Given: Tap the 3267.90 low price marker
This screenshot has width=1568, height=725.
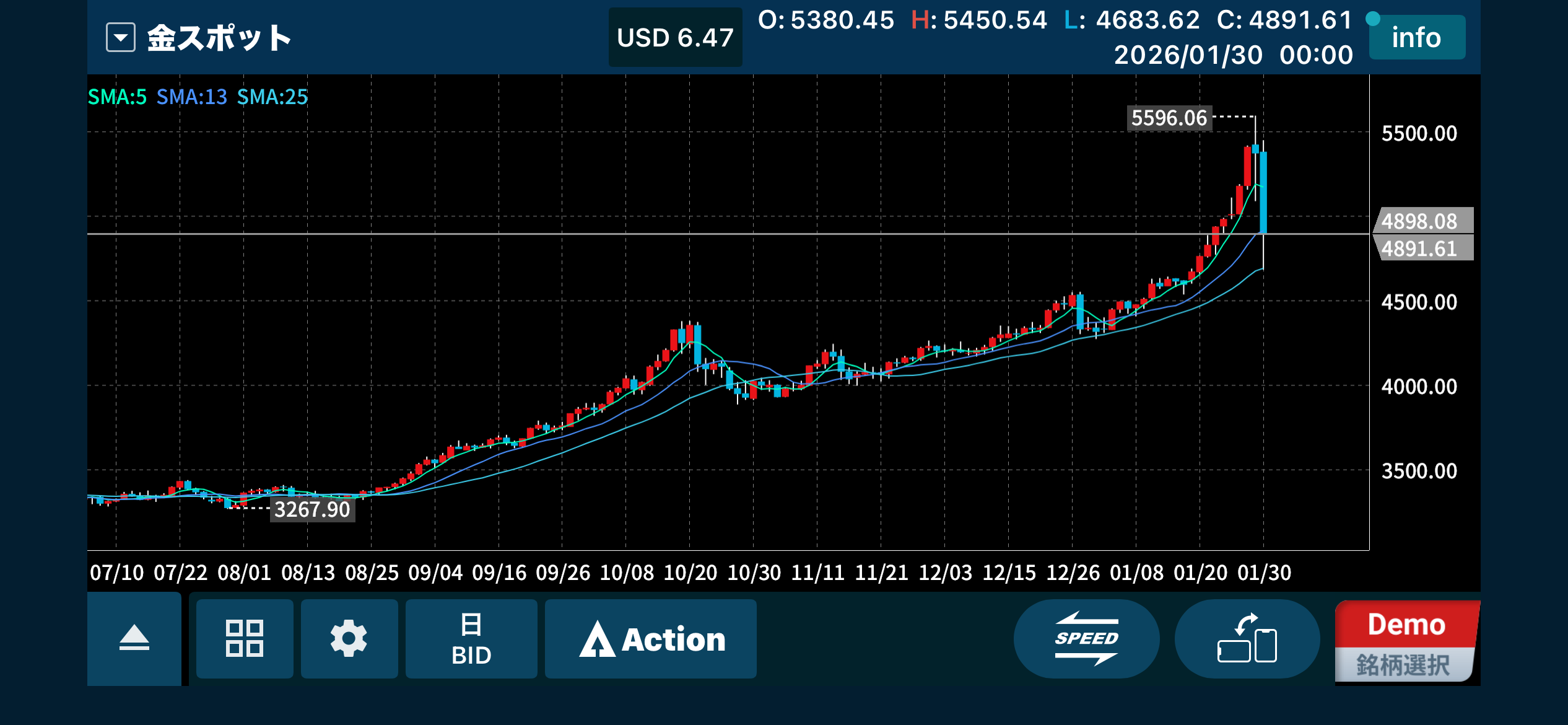Looking at the screenshot, I should 312,509.
